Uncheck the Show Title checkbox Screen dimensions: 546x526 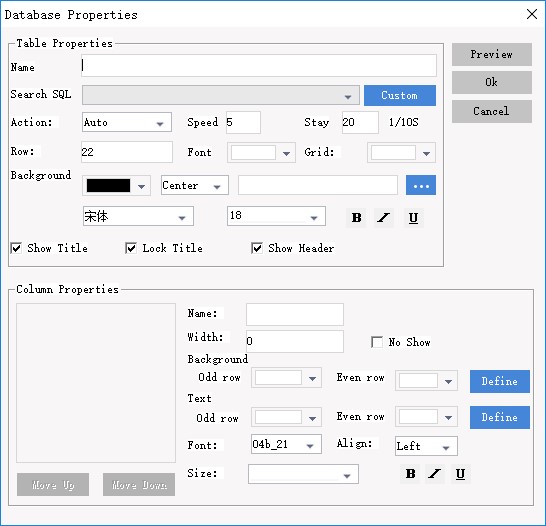pyautogui.click(x=16, y=248)
